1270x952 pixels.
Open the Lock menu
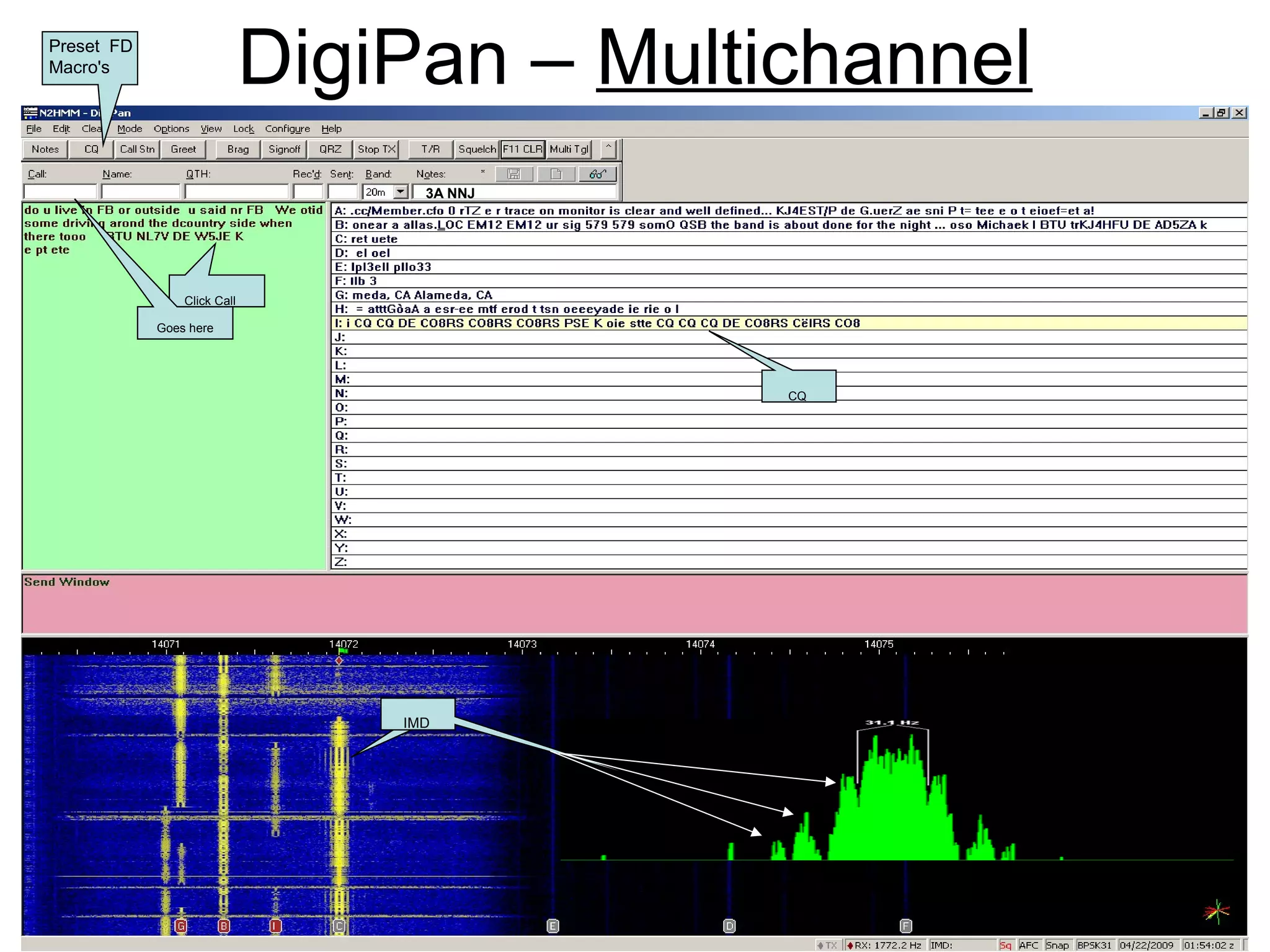pyautogui.click(x=243, y=129)
